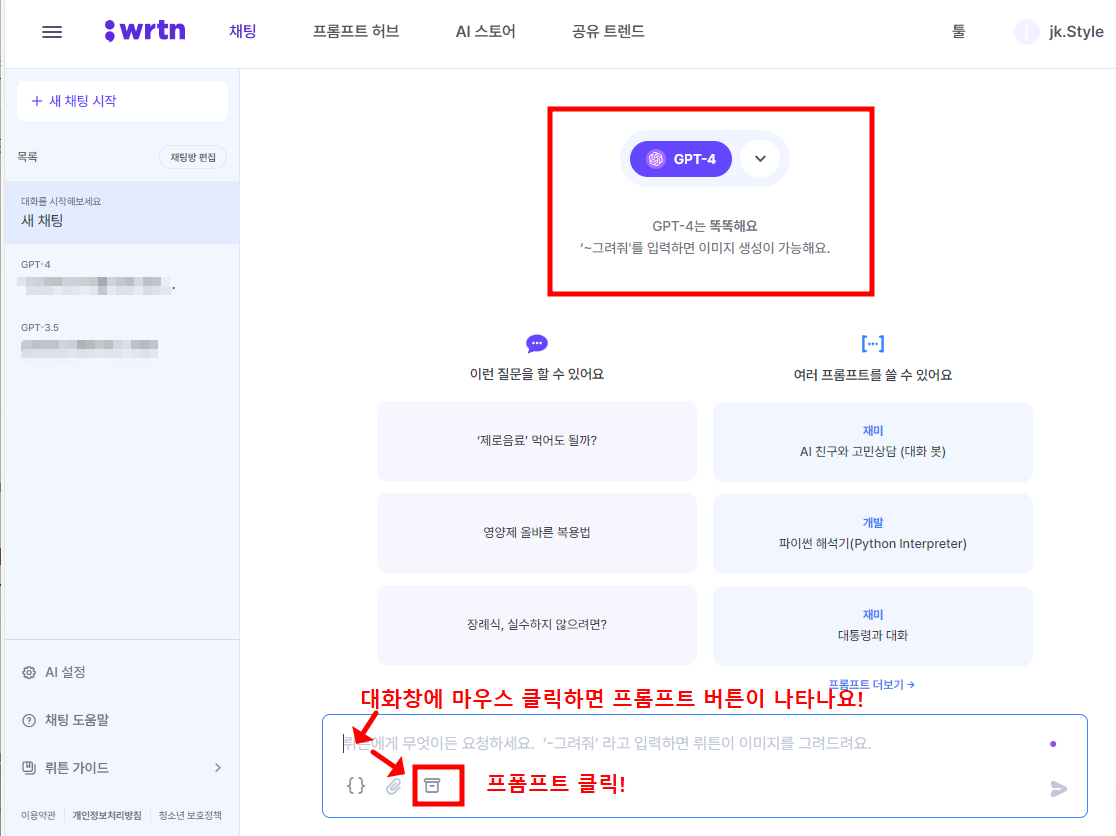
Task: Select AI 친구와 고민상담 prompt card
Action: tap(873, 442)
